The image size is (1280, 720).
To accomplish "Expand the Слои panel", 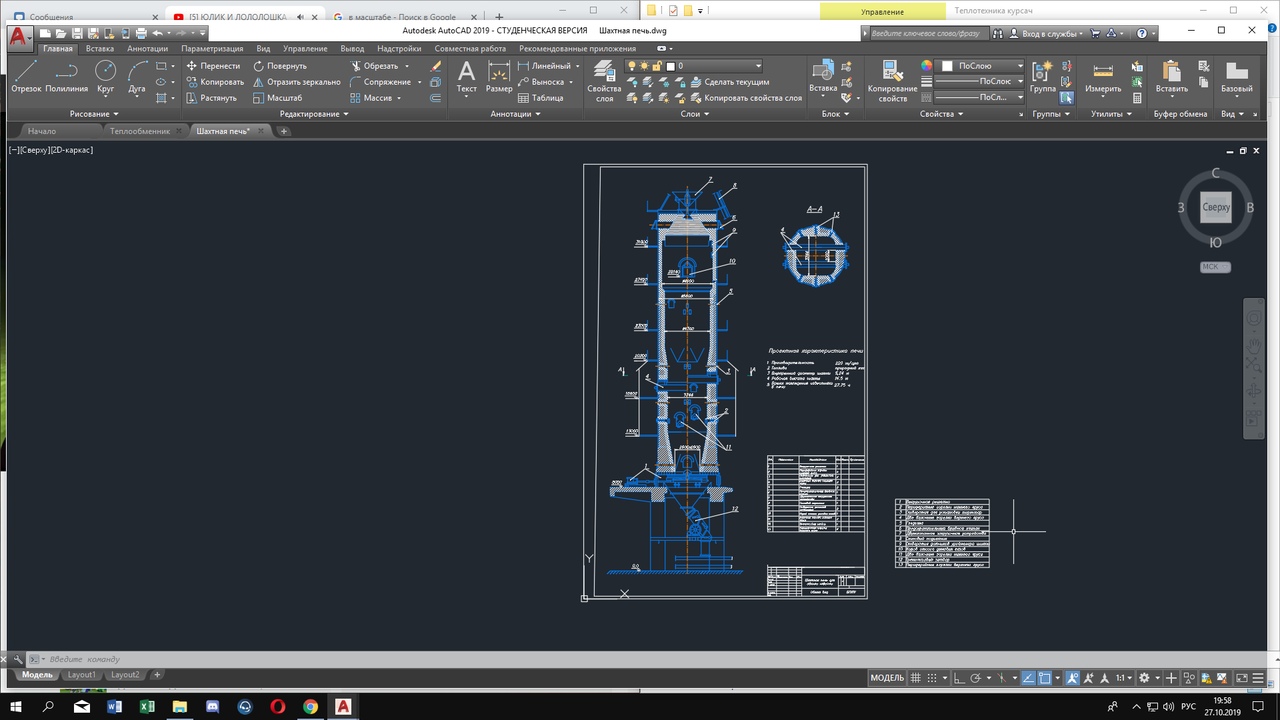I will click(696, 114).
